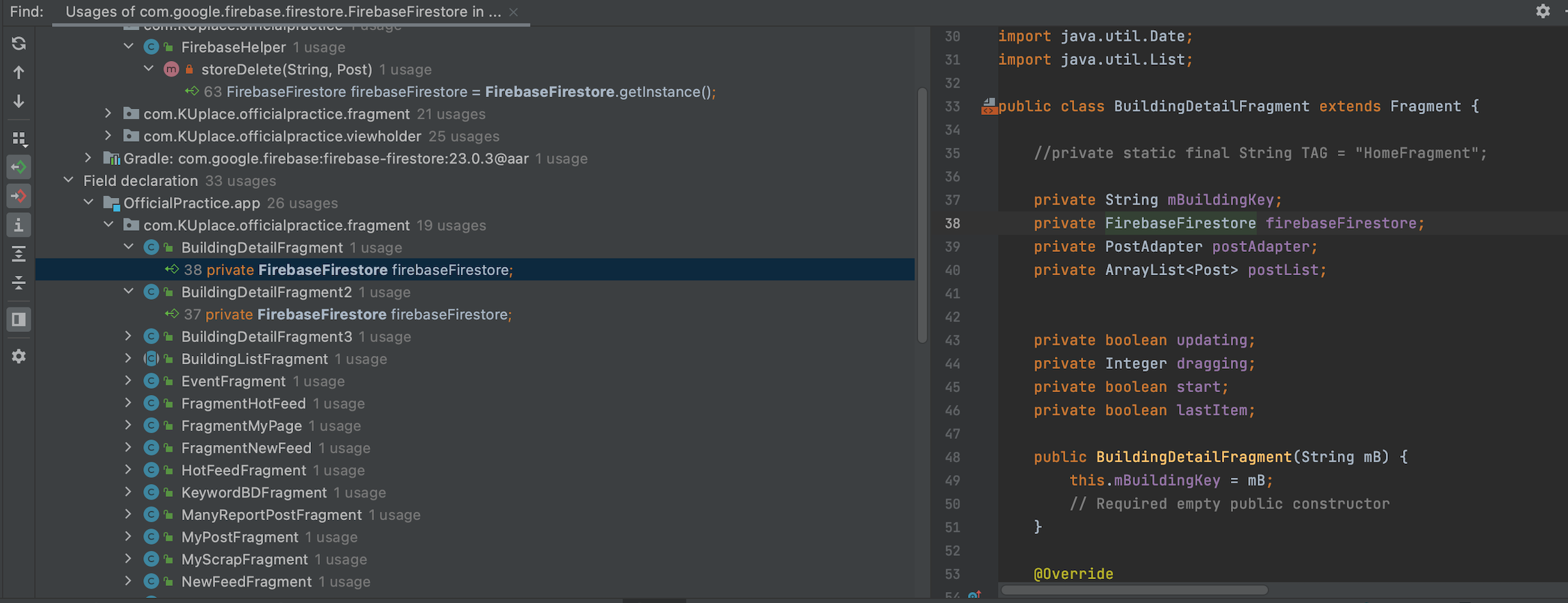1568x603 pixels.
Task: Expand the MyPostFragment node
Action: pyautogui.click(x=129, y=537)
